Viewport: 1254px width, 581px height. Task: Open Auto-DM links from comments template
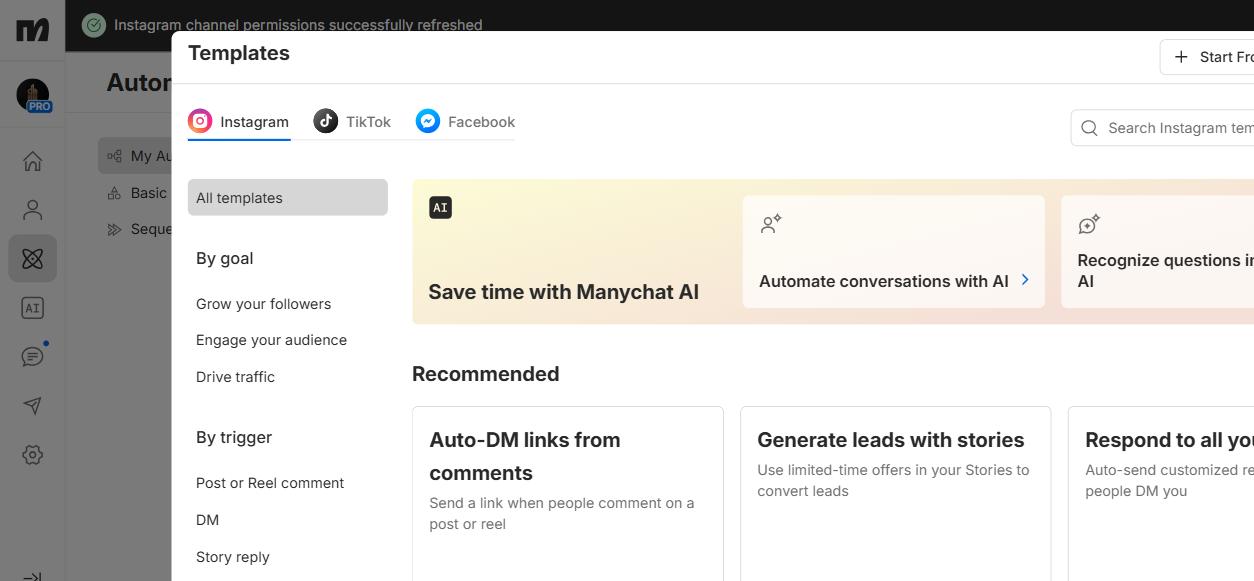point(568,494)
